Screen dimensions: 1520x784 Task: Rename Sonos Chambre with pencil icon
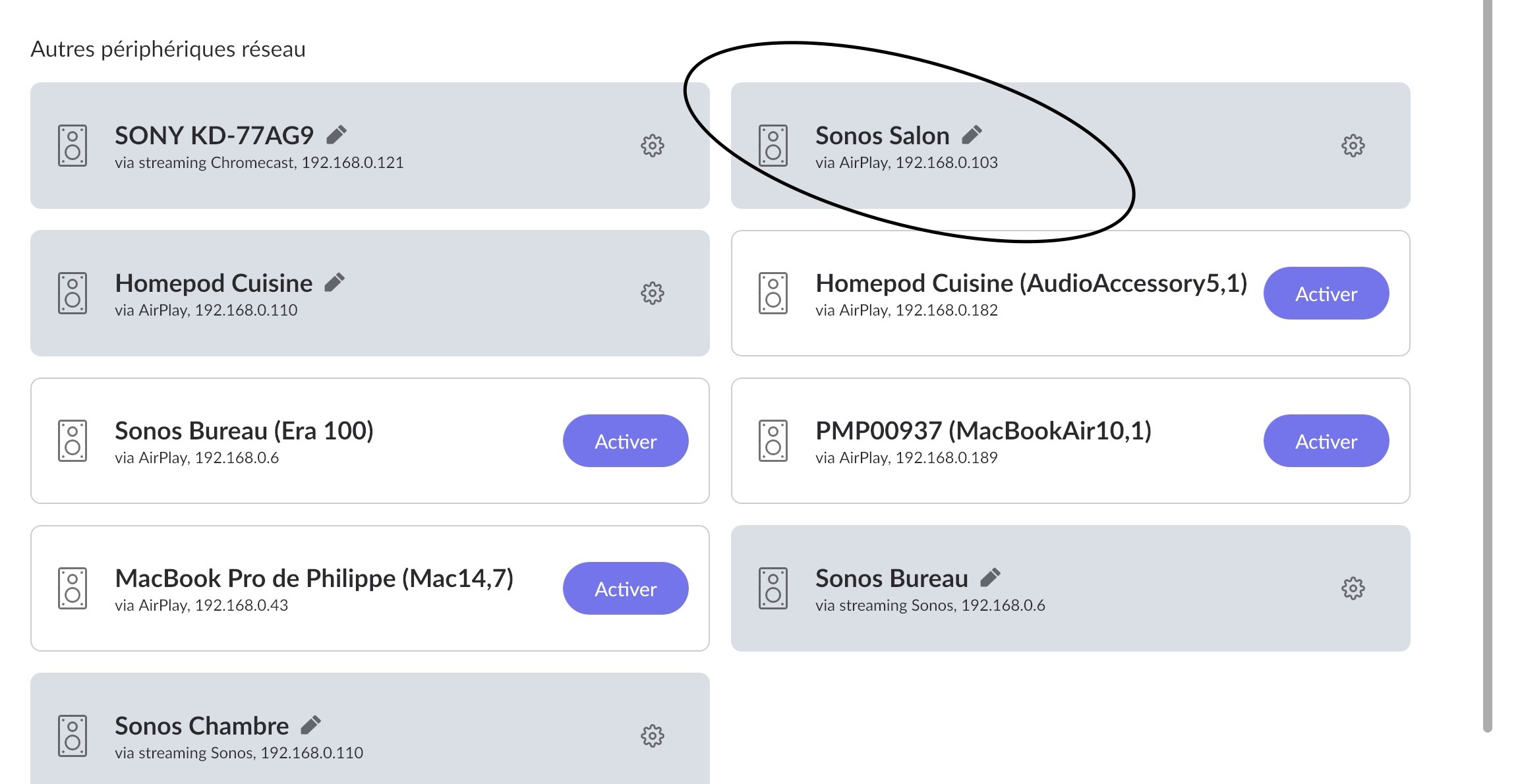310,725
